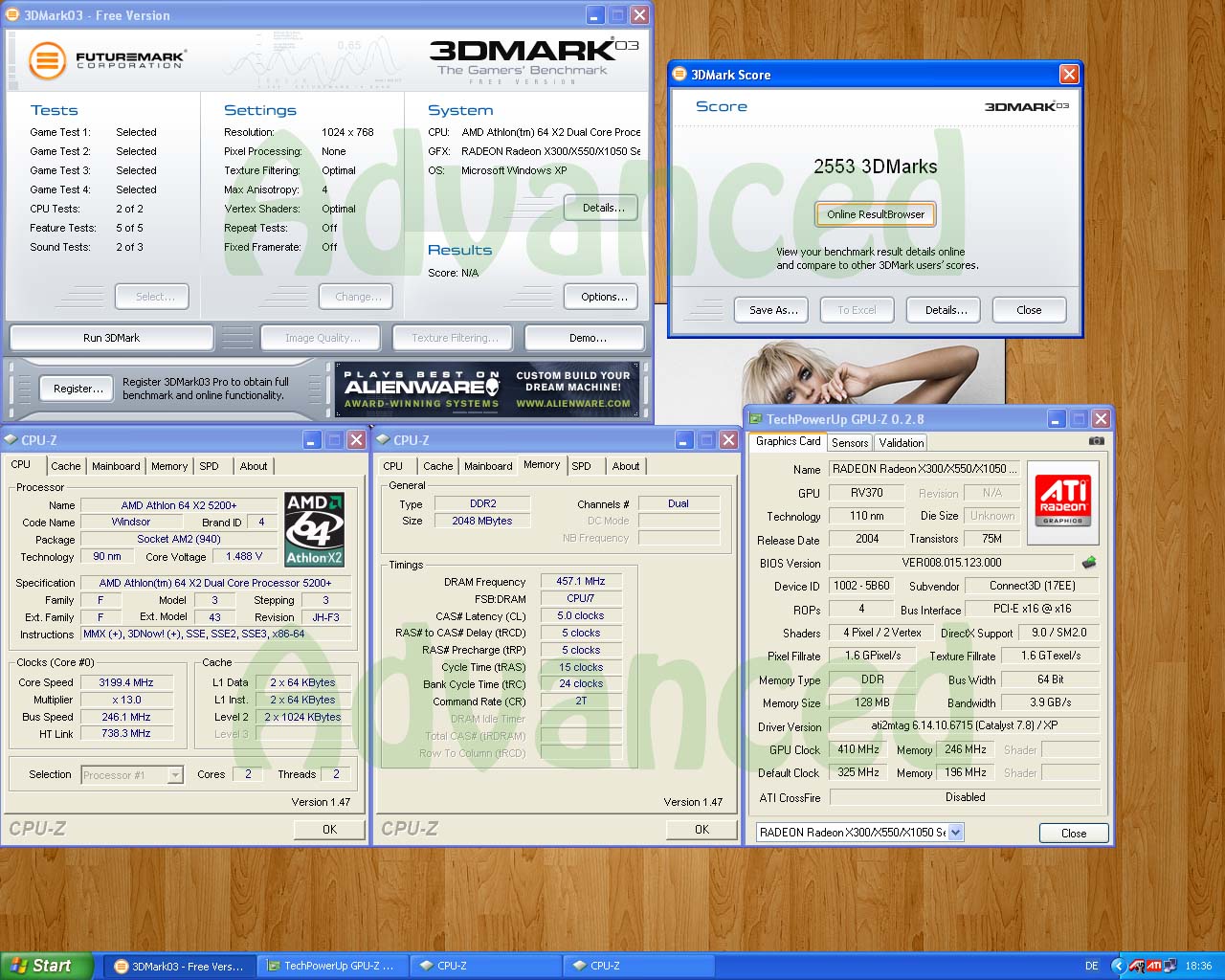This screenshot has width=1225, height=980.
Task: Click the right CPU-Z window title icon
Action: coord(383,439)
